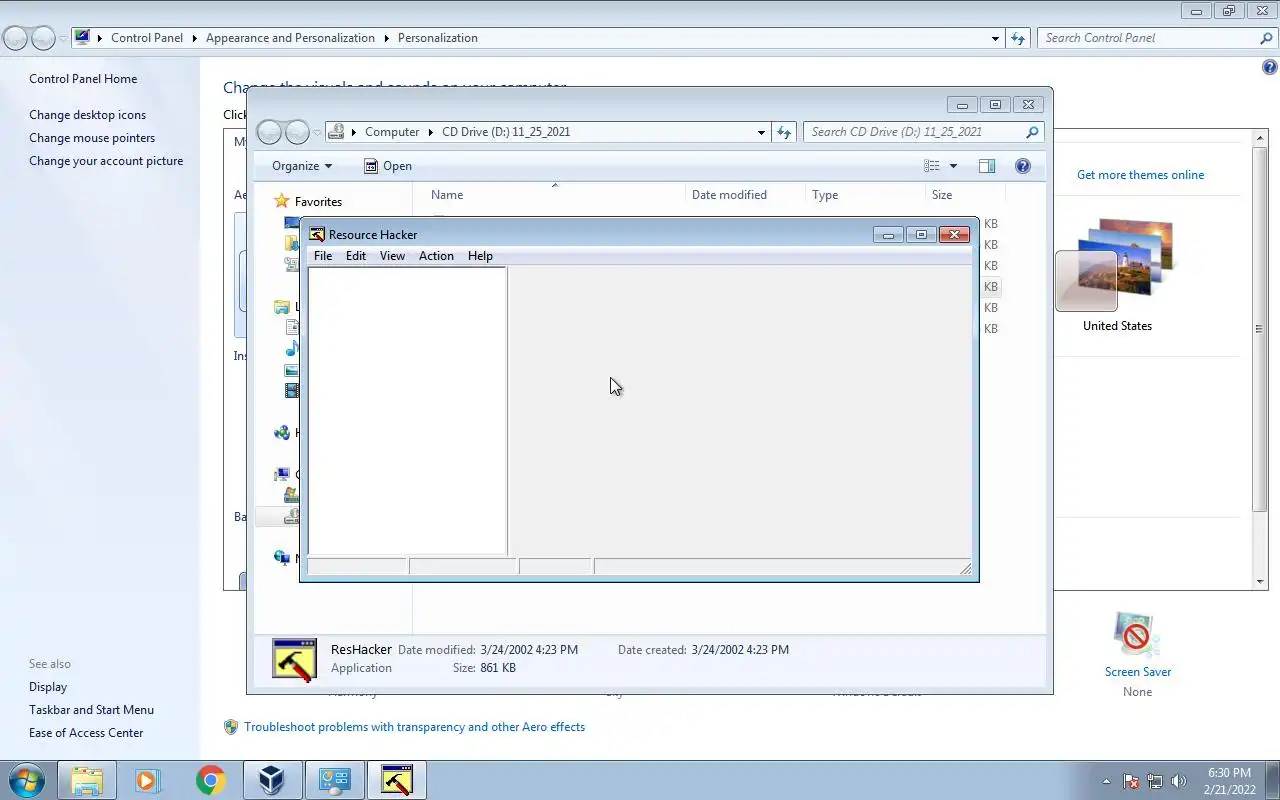Click the Control Panel Home link

(x=83, y=79)
